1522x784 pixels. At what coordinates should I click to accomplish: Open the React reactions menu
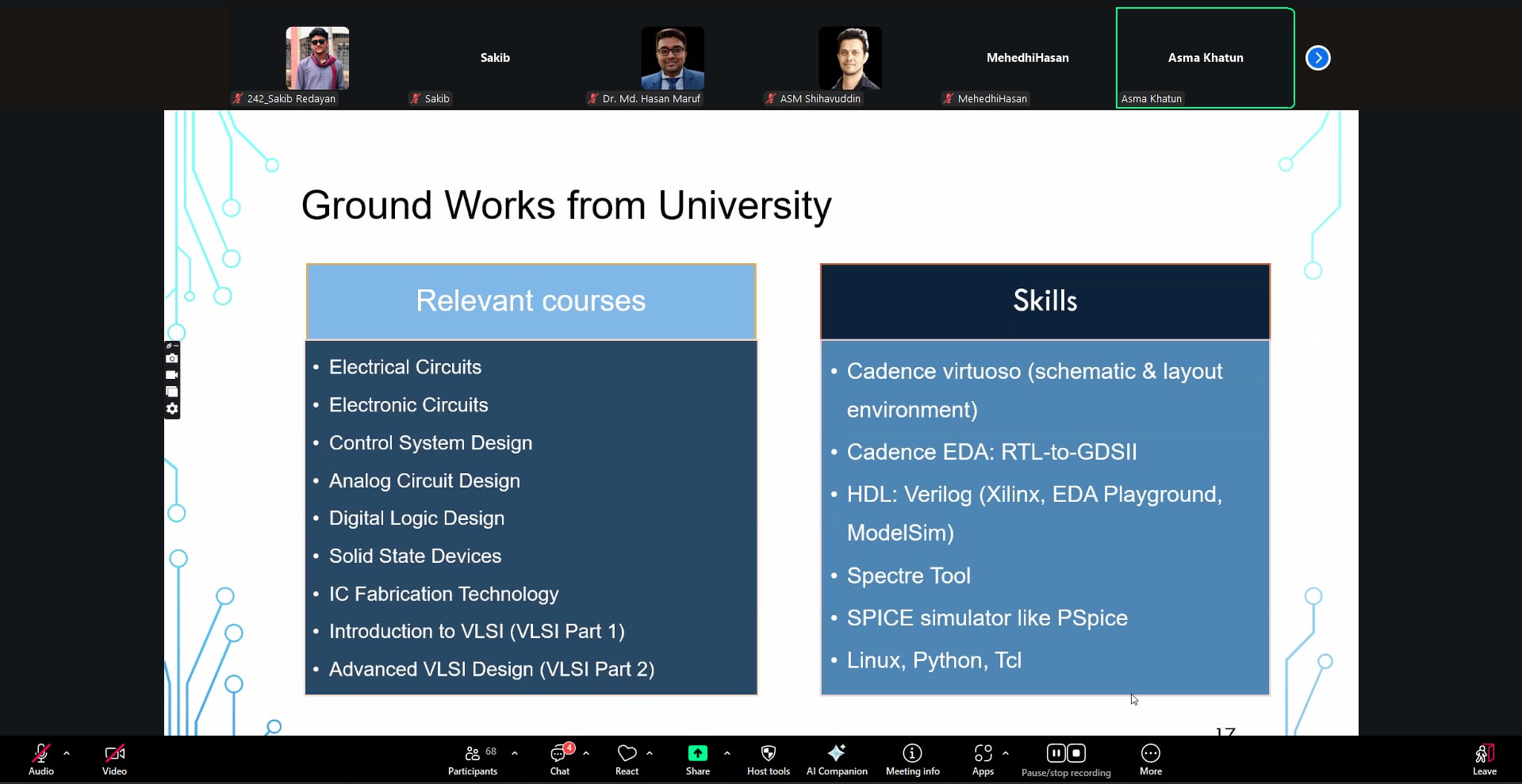[x=627, y=758]
